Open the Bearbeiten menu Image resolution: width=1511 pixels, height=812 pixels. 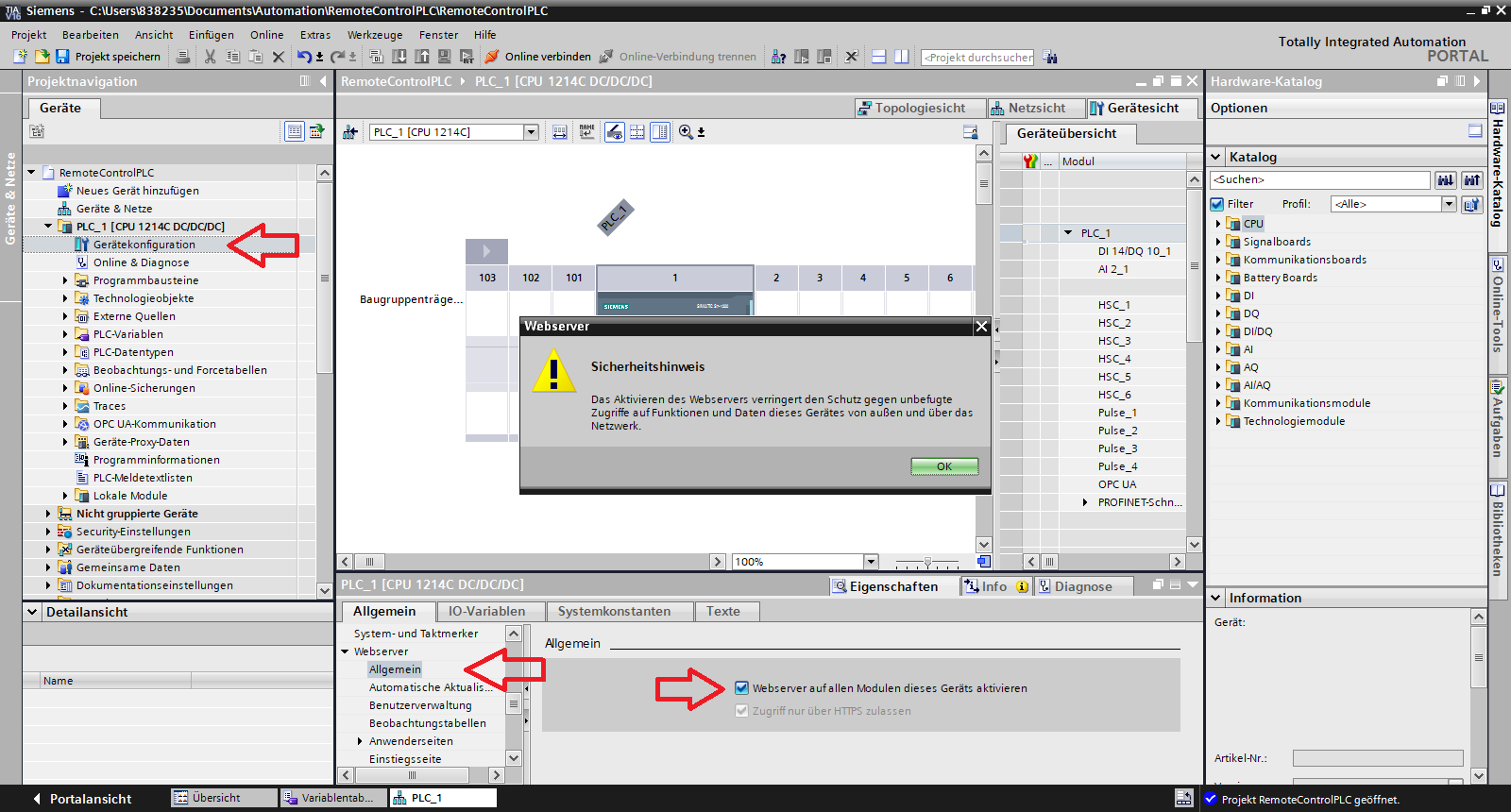tap(91, 35)
